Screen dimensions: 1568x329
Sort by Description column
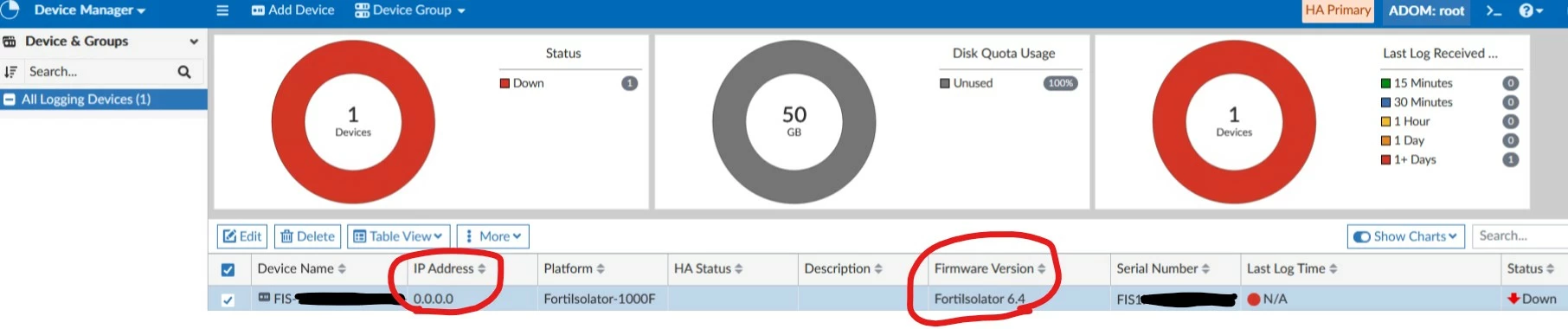tap(843, 269)
